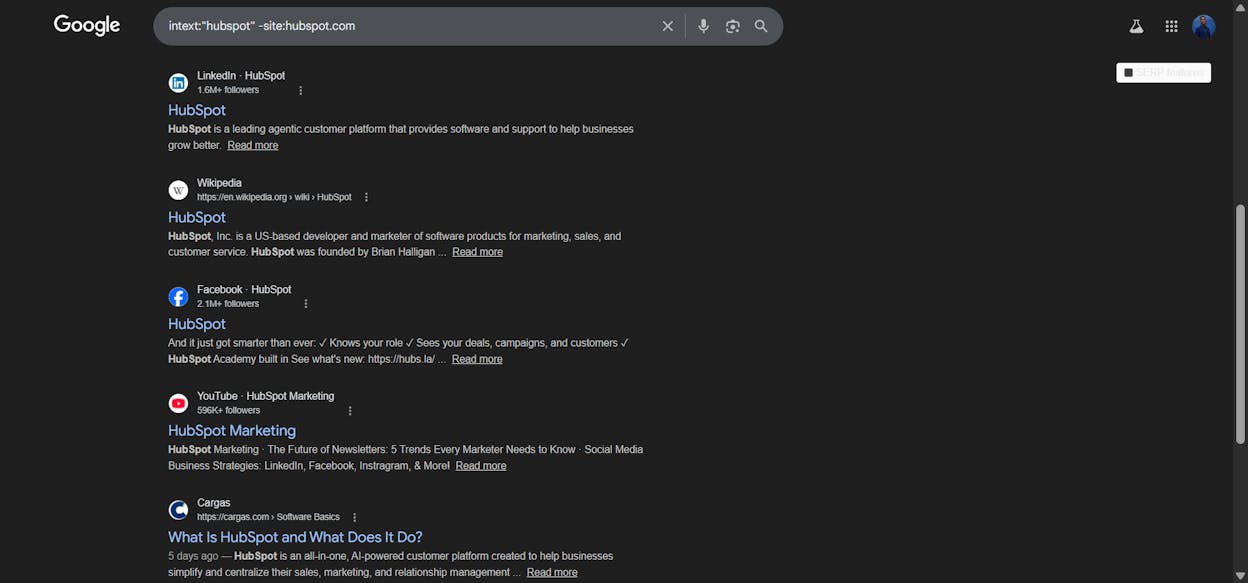Click Wikipedia URL en.wikipedia.org › wiki › HubSpot
Image resolution: width=1248 pixels, height=583 pixels.
coord(275,198)
